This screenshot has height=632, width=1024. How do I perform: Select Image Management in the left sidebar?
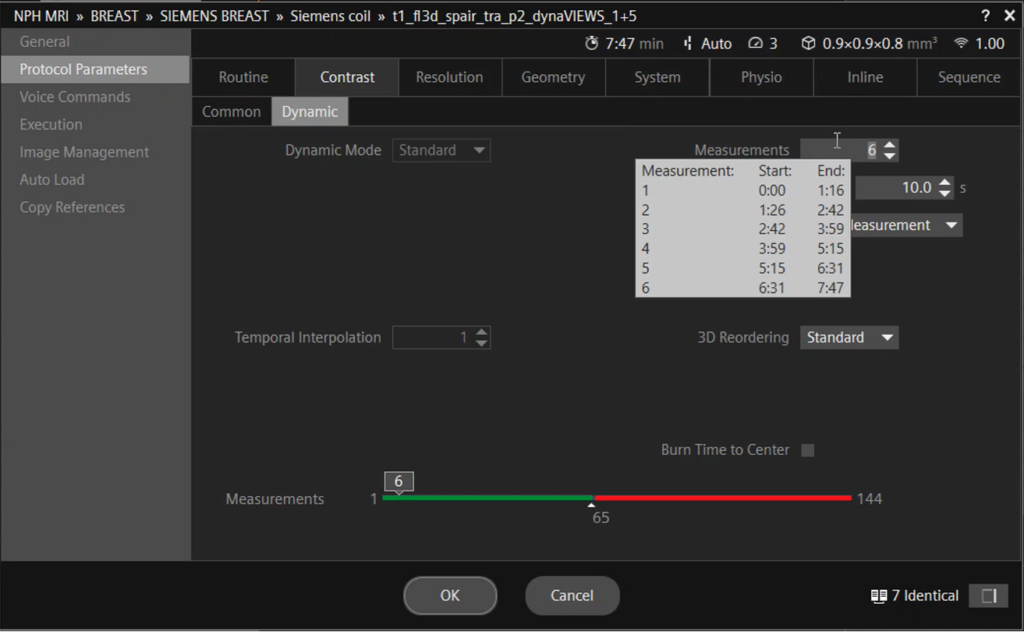point(84,152)
